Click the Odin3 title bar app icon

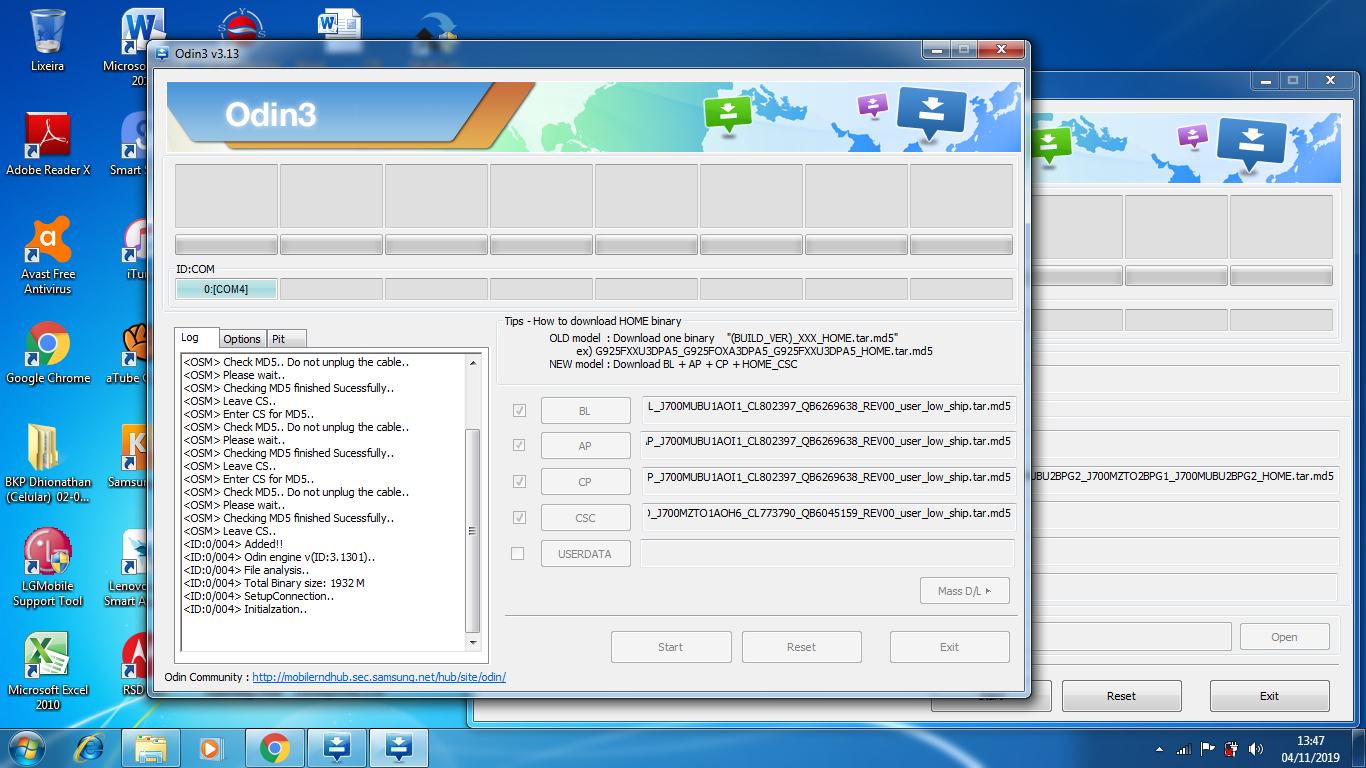[162, 53]
